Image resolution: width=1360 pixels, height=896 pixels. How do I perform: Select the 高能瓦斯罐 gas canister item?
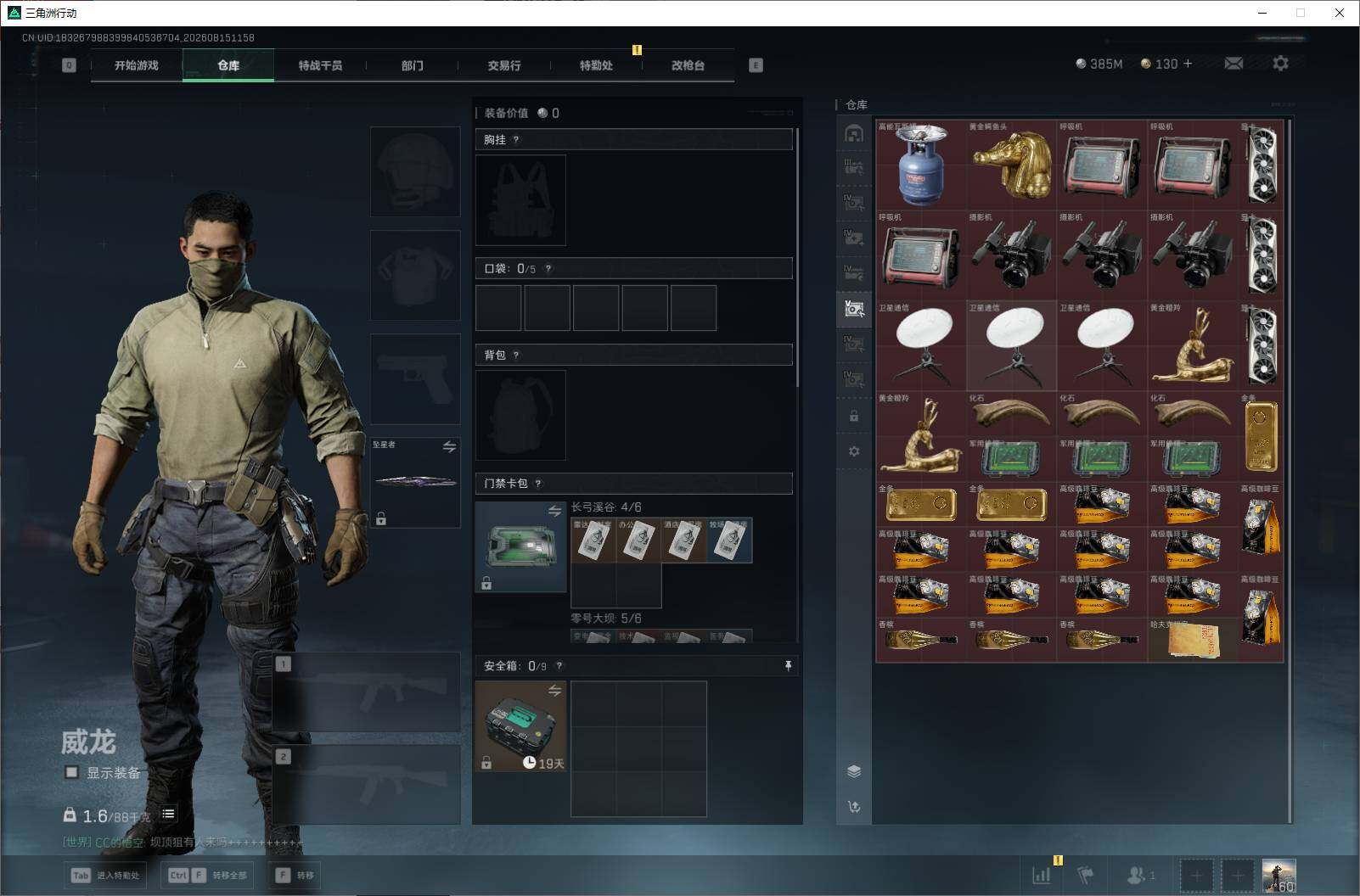click(x=921, y=165)
